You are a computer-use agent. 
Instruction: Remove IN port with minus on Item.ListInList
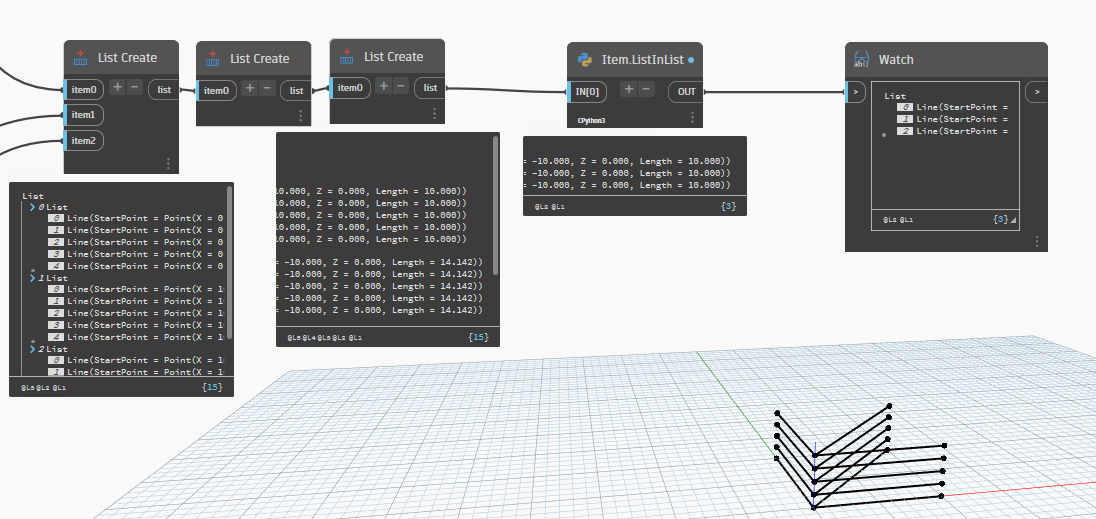(x=647, y=89)
